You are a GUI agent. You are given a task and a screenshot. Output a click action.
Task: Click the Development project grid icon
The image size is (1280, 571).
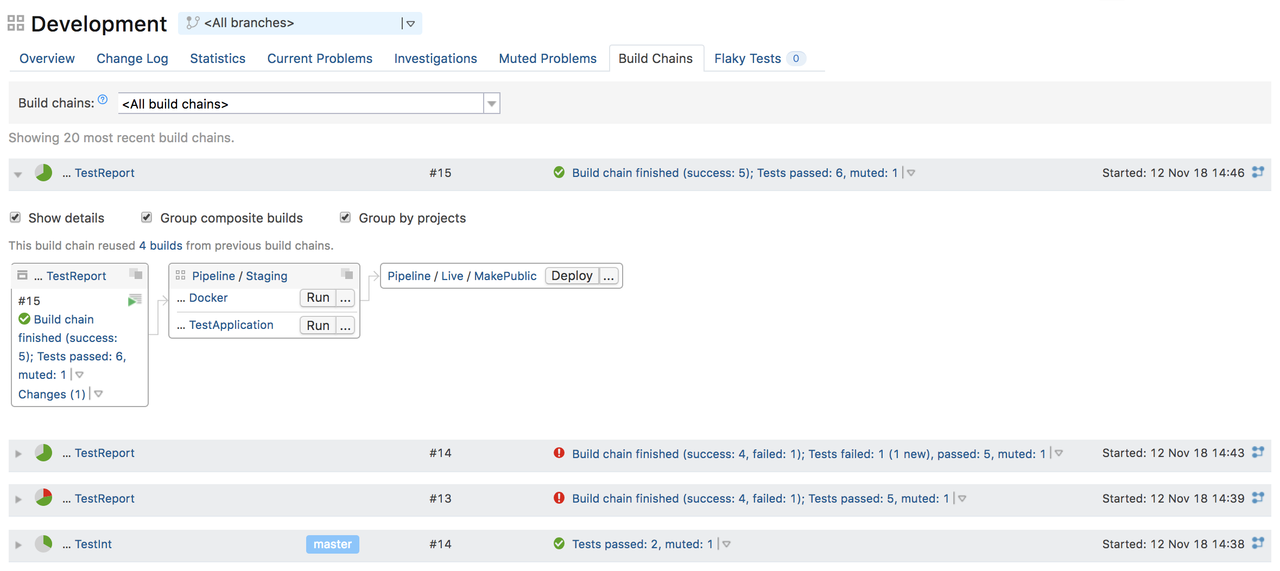tap(16, 23)
